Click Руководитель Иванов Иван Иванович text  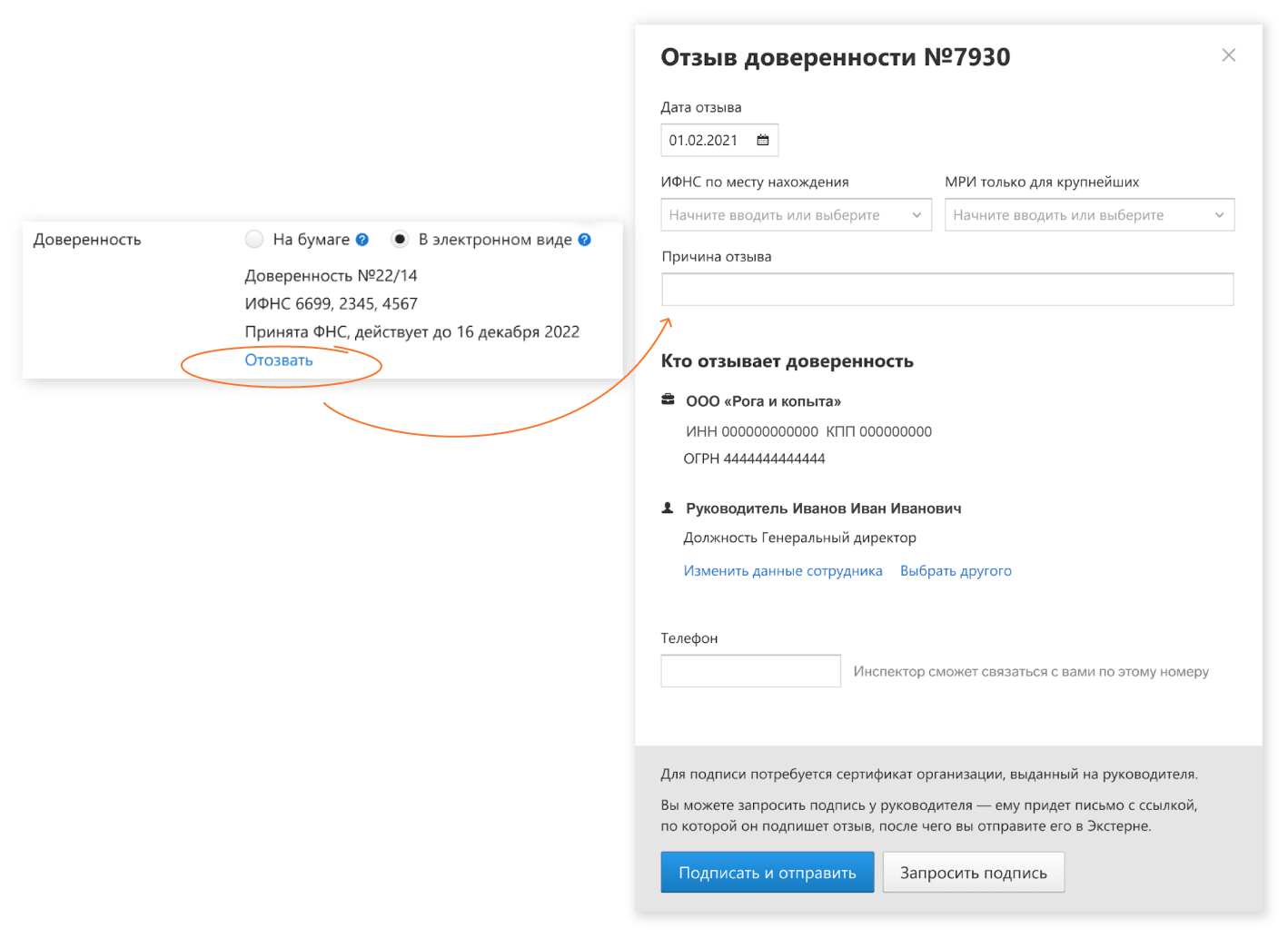click(x=824, y=508)
